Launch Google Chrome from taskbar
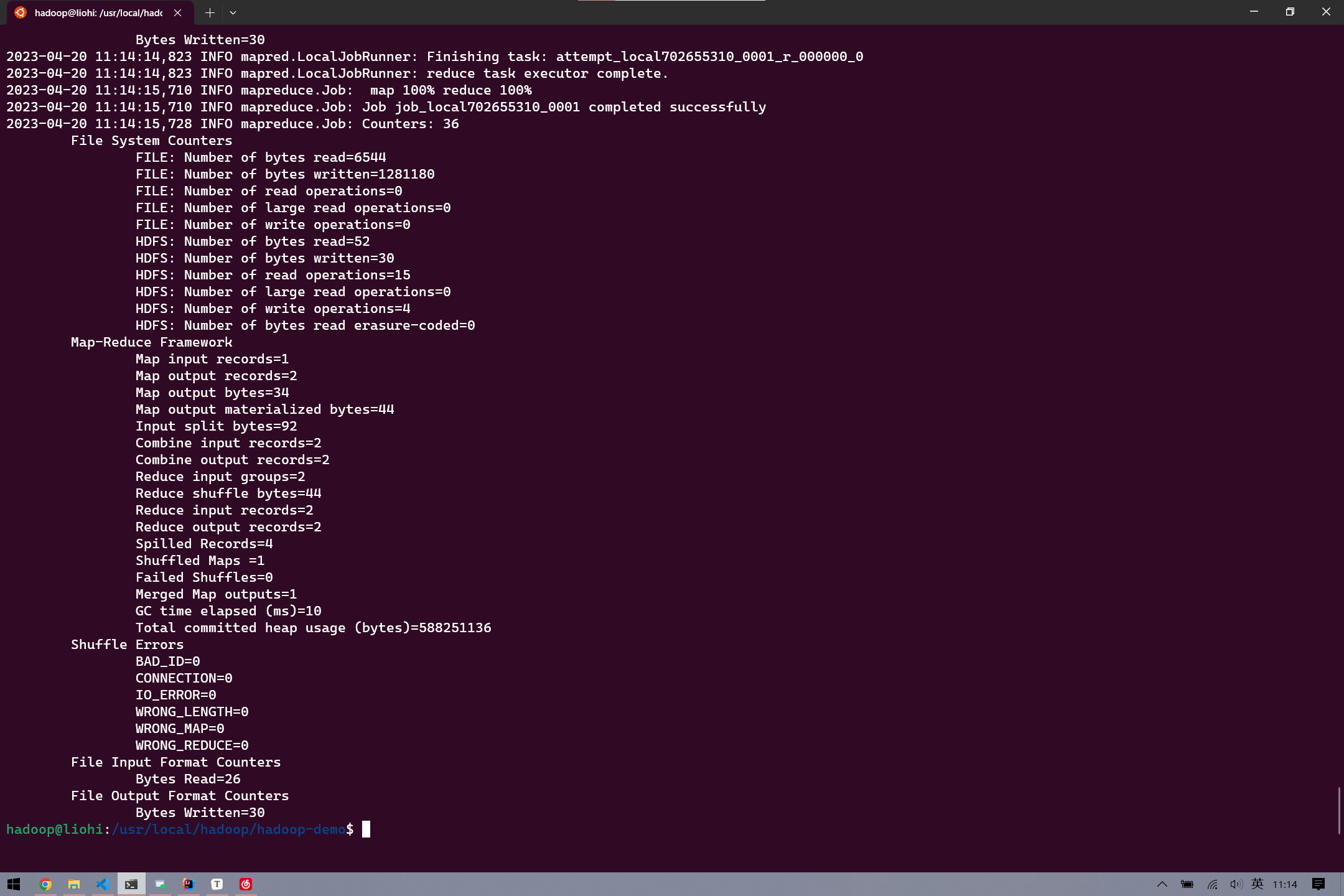The image size is (1344, 896). pyautogui.click(x=45, y=884)
